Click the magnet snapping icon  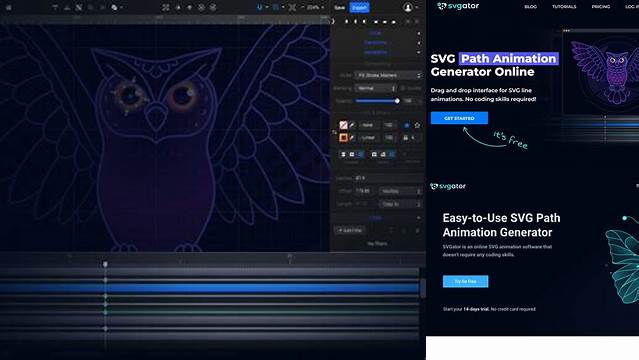coord(260,7)
